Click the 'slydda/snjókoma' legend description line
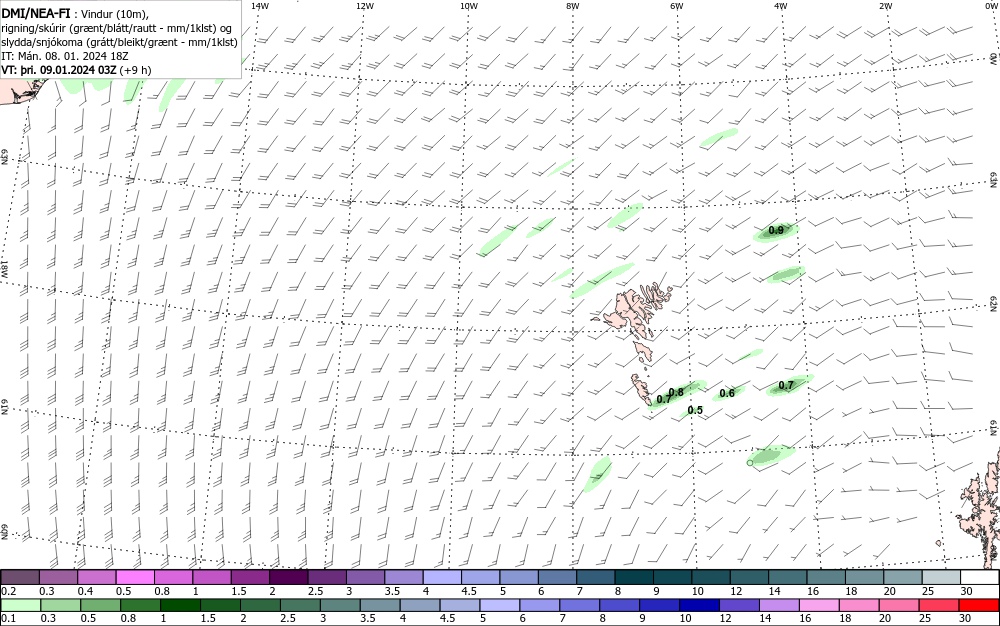Image resolution: width=1000 pixels, height=626 pixels. 119,42
